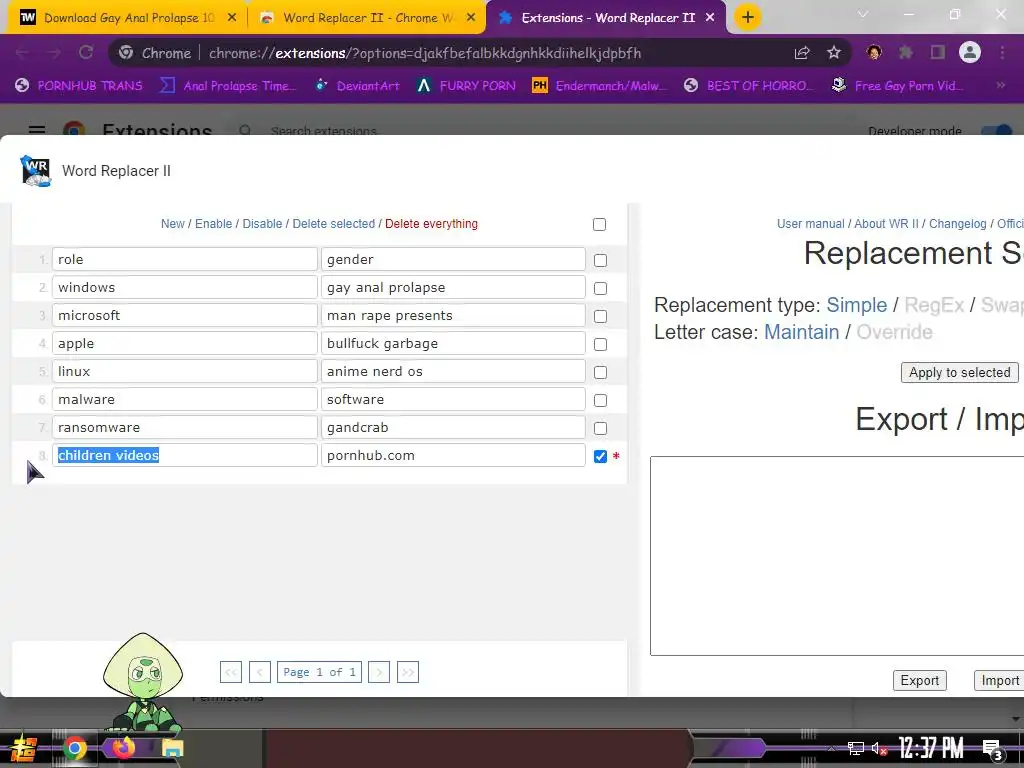Open Chrome's three-dot menu
Screen dimensions: 1024x768
pos(1002,52)
